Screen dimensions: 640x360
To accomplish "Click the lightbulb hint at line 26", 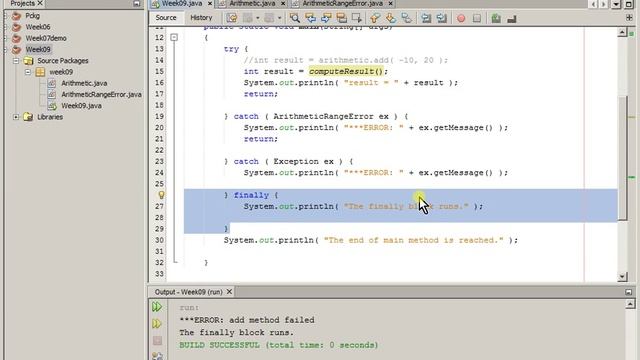I will tap(162, 195).
